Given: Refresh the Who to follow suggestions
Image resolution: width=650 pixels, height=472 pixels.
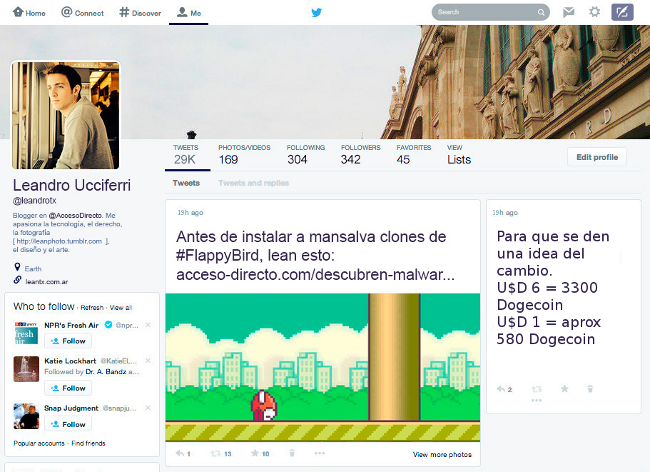Looking at the screenshot, I should (92, 307).
